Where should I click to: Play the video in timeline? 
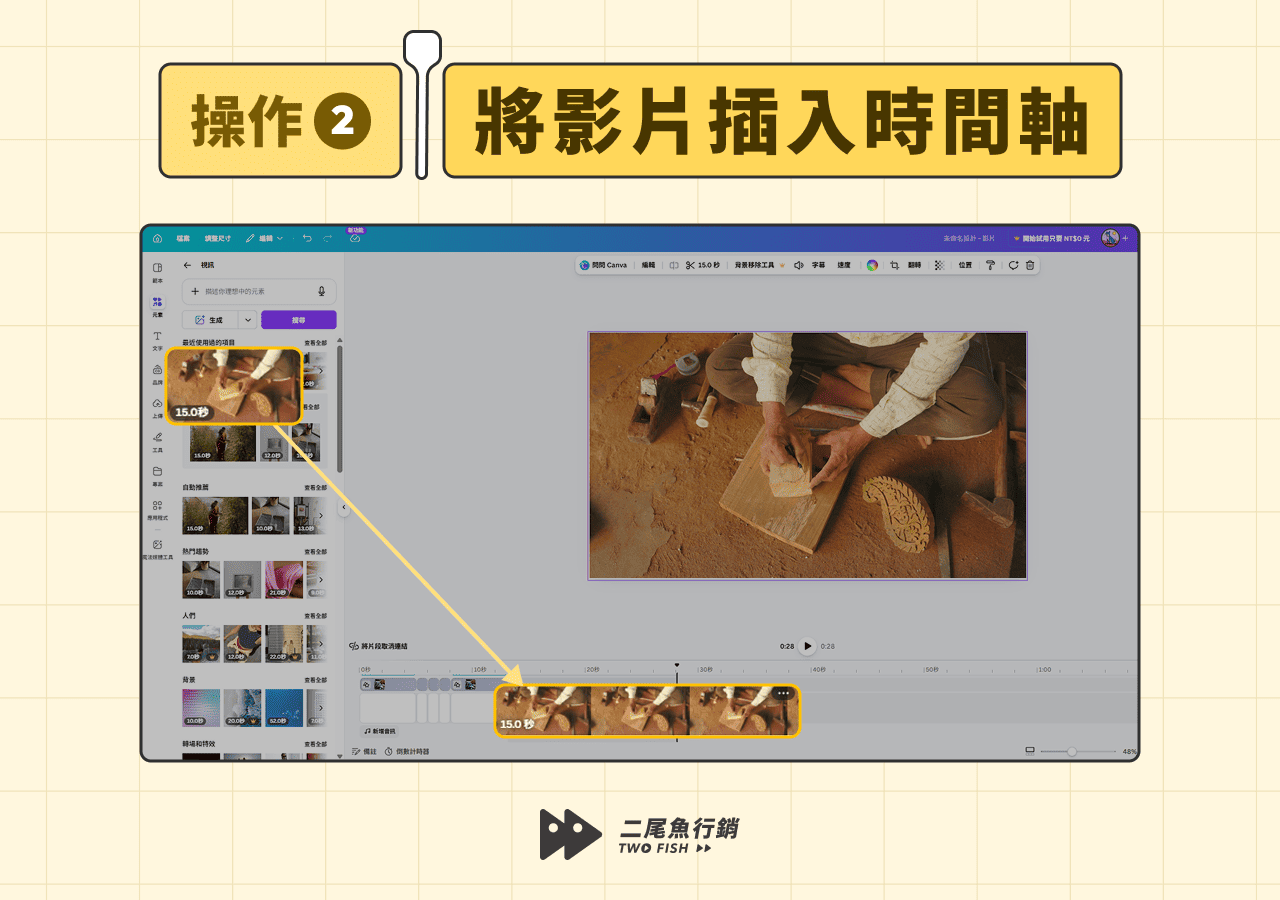808,646
